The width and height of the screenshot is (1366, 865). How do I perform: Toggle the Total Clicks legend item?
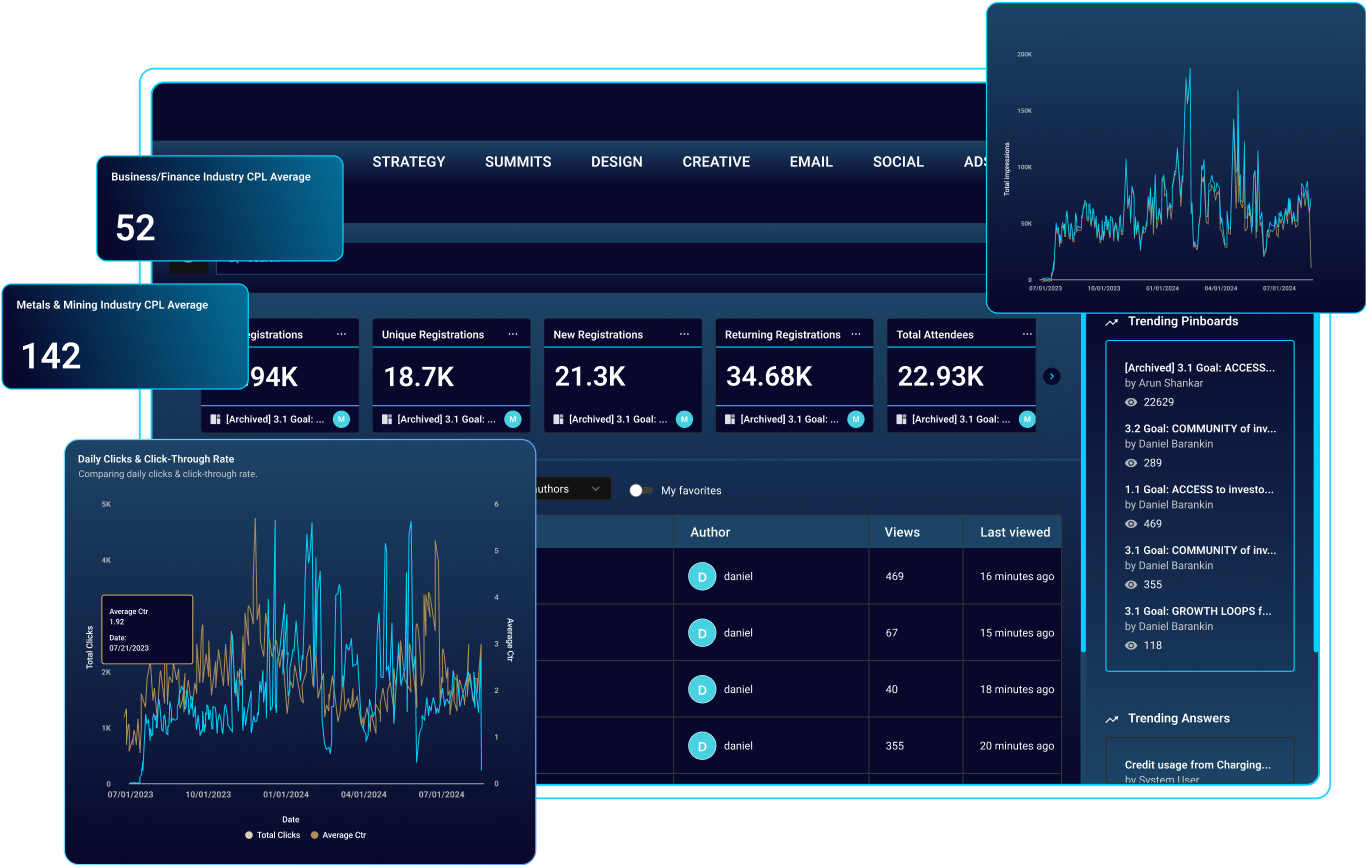tap(272, 835)
